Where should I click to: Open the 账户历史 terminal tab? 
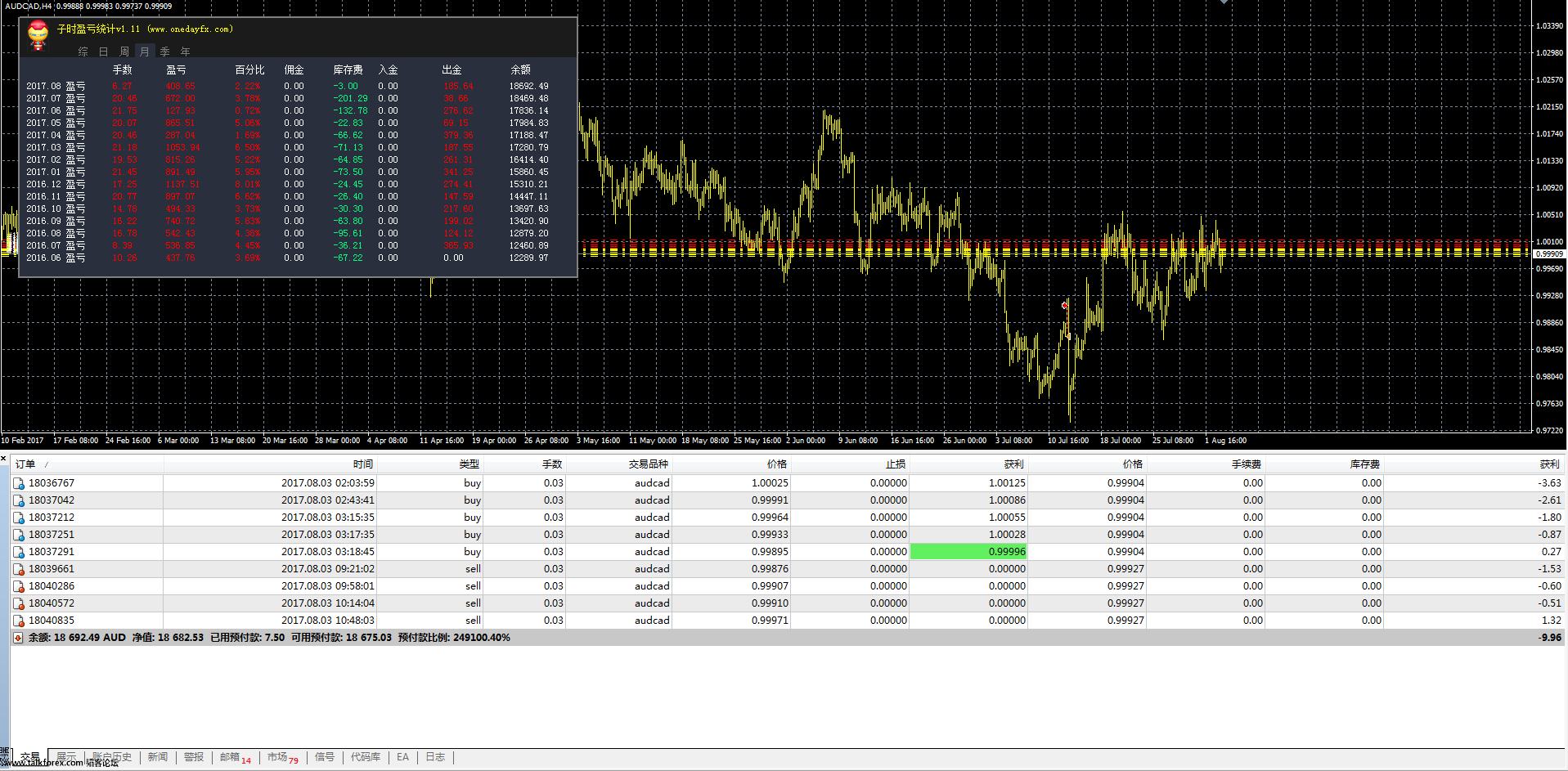coord(112,757)
